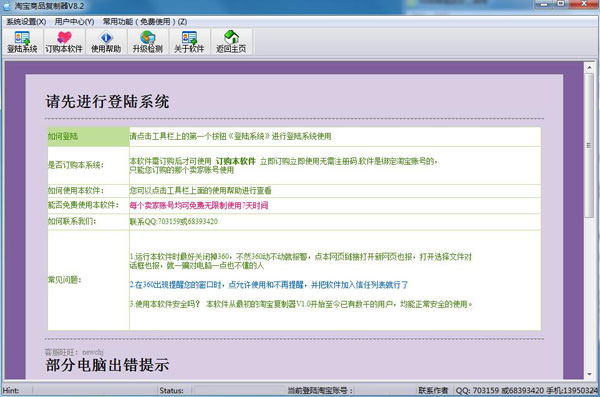Click the 常见问题 row label
The width and height of the screenshot is (600, 397).
64,280
